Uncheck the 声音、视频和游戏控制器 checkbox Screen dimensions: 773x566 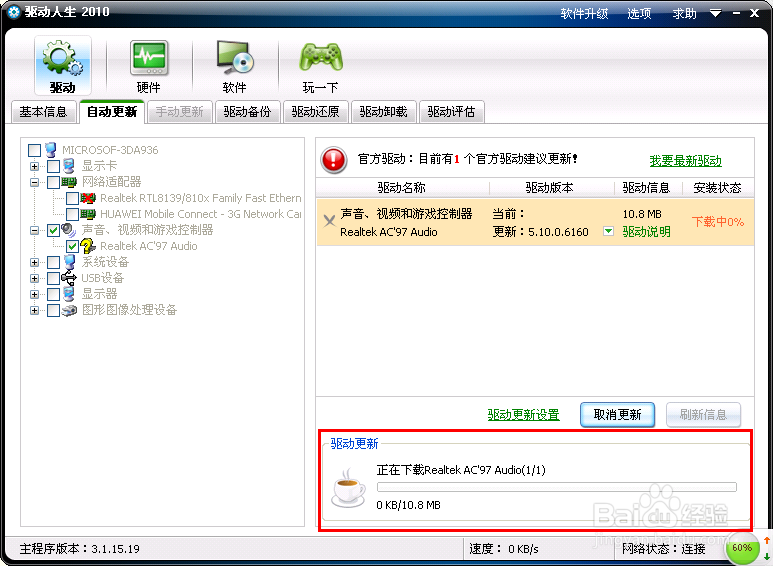tap(53, 230)
